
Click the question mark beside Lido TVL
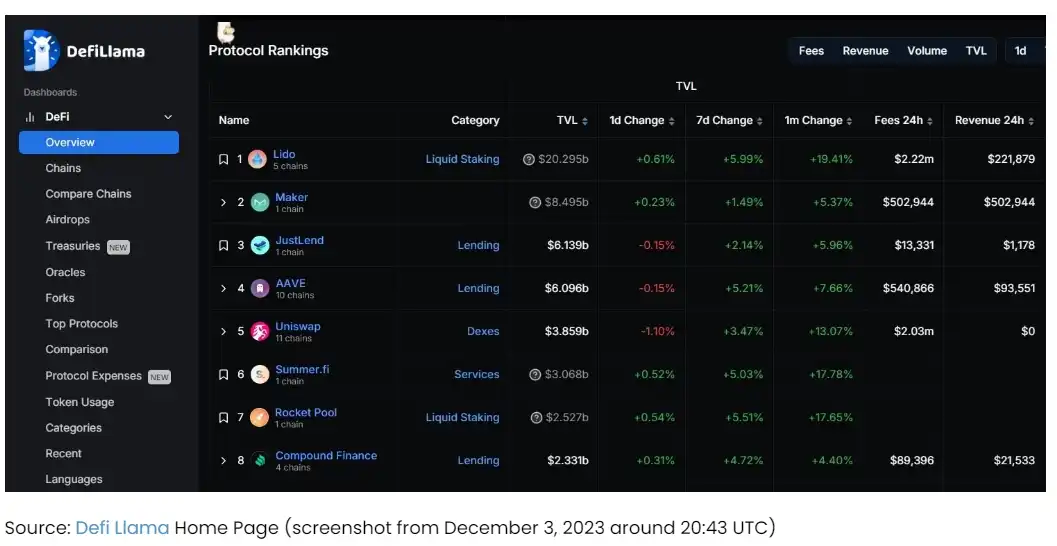(529, 160)
